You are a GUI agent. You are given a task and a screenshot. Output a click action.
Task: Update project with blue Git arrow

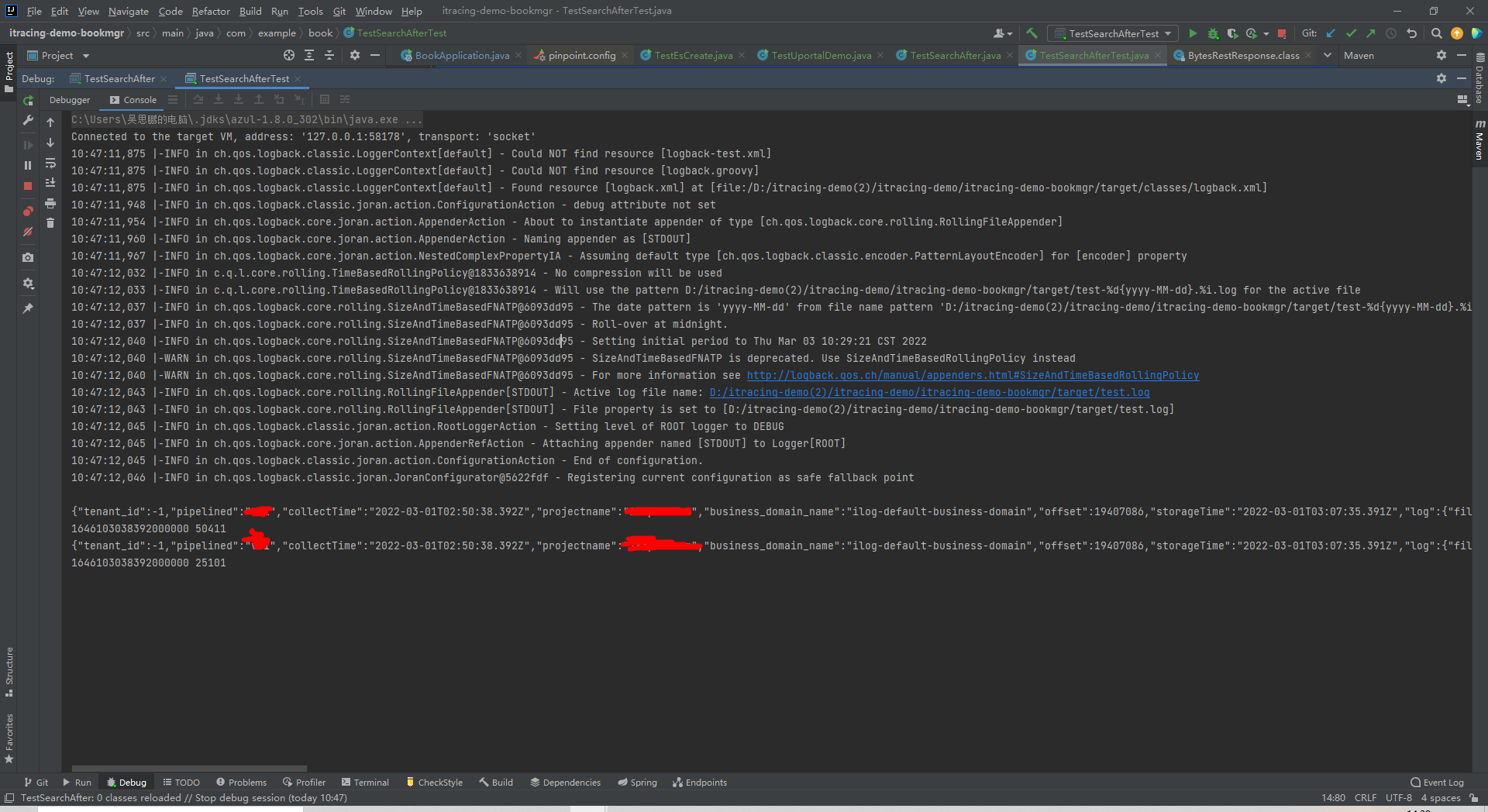1331,33
